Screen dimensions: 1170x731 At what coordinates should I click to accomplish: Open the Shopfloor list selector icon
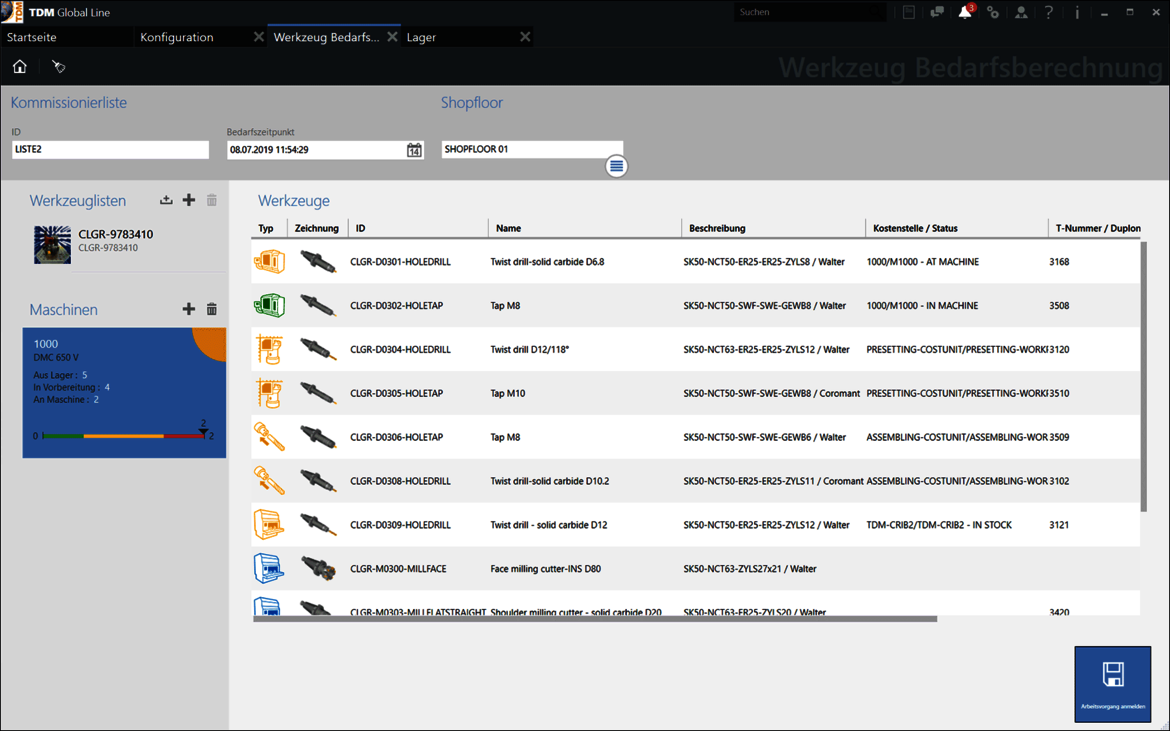click(616, 166)
